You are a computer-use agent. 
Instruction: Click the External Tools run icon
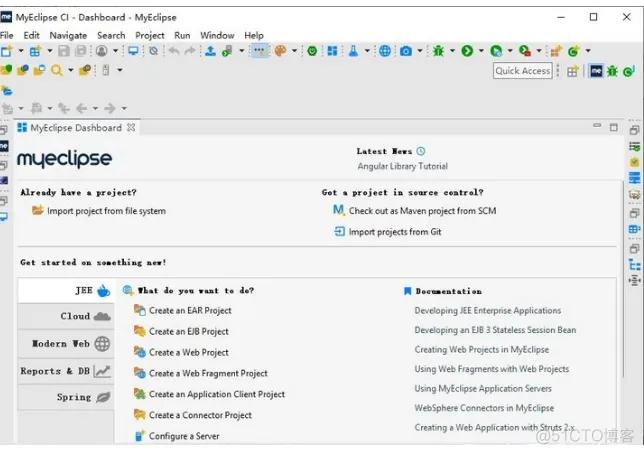(525, 51)
